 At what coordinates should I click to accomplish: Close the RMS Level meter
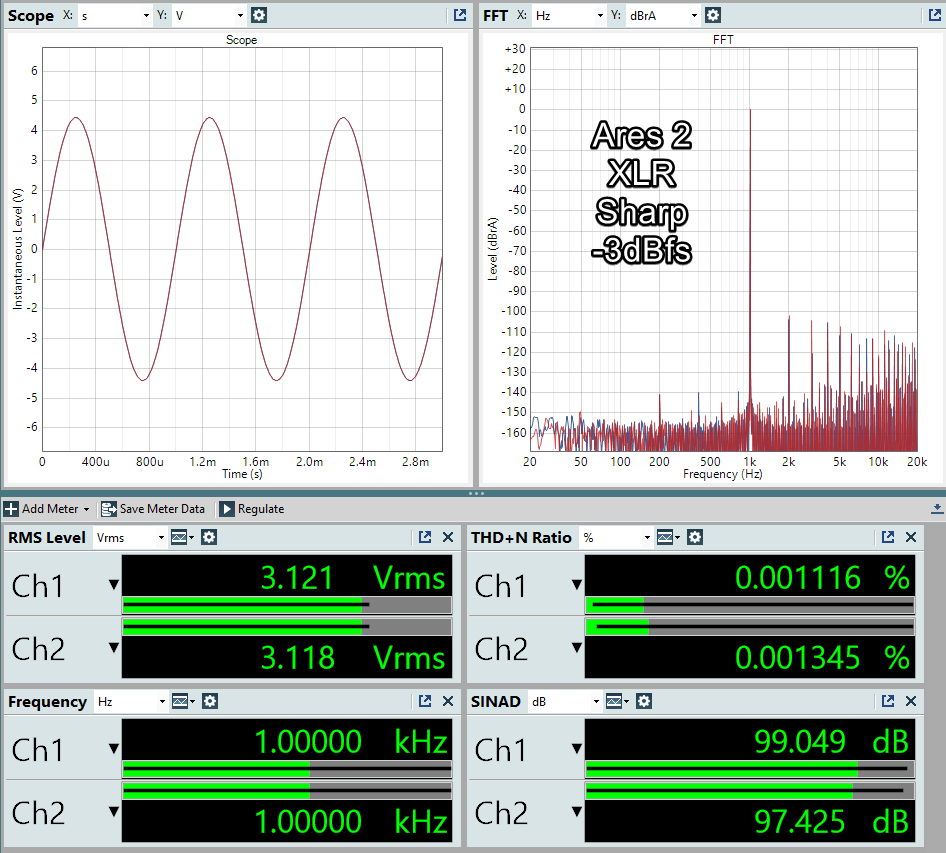pyautogui.click(x=448, y=537)
